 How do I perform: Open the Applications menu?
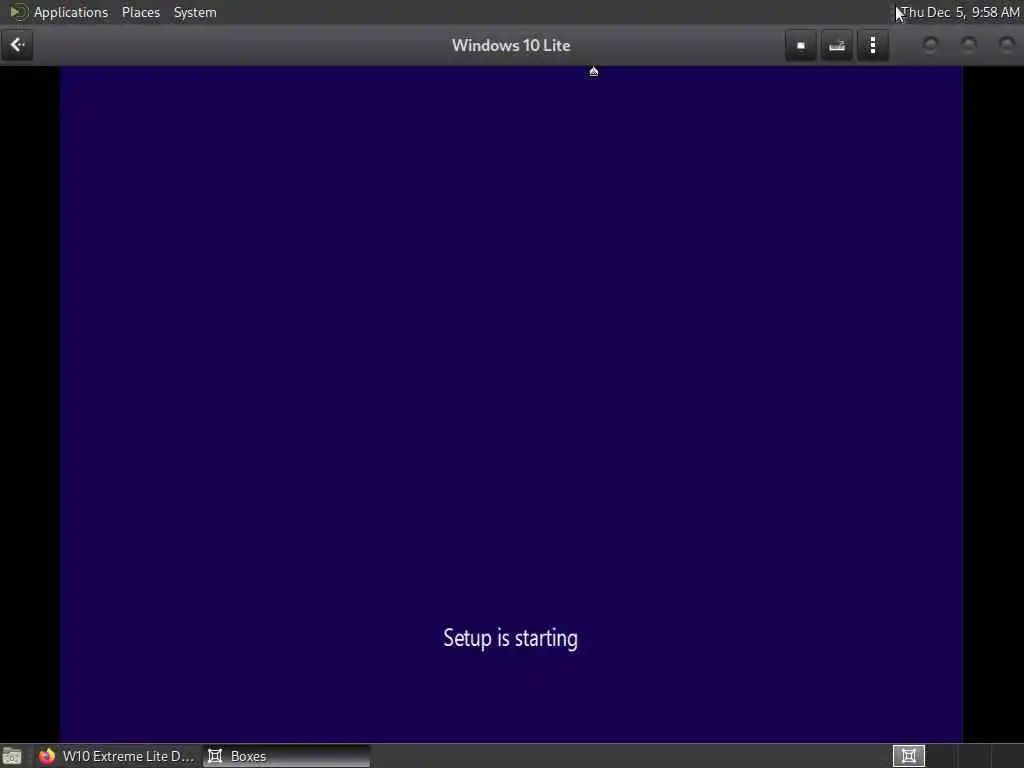pyautogui.click(x=71, y=12)
